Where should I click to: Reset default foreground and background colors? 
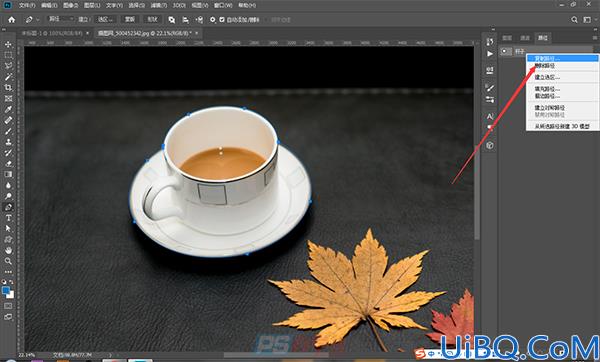point(4,282)
